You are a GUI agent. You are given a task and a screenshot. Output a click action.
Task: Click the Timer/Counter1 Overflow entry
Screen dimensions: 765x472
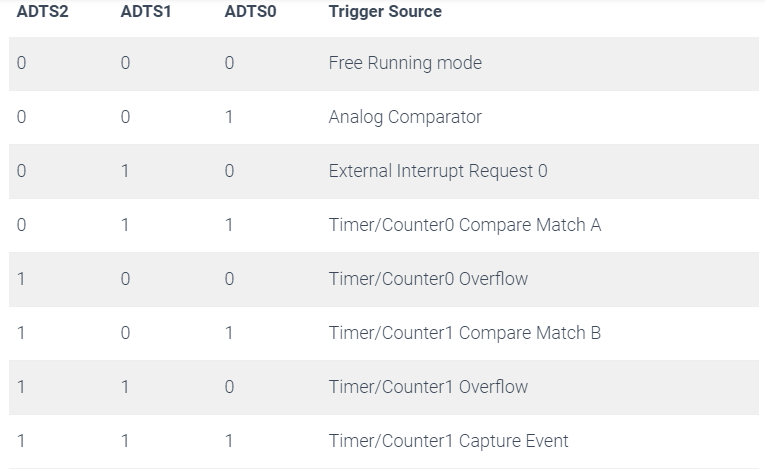(x=428, y=387)
